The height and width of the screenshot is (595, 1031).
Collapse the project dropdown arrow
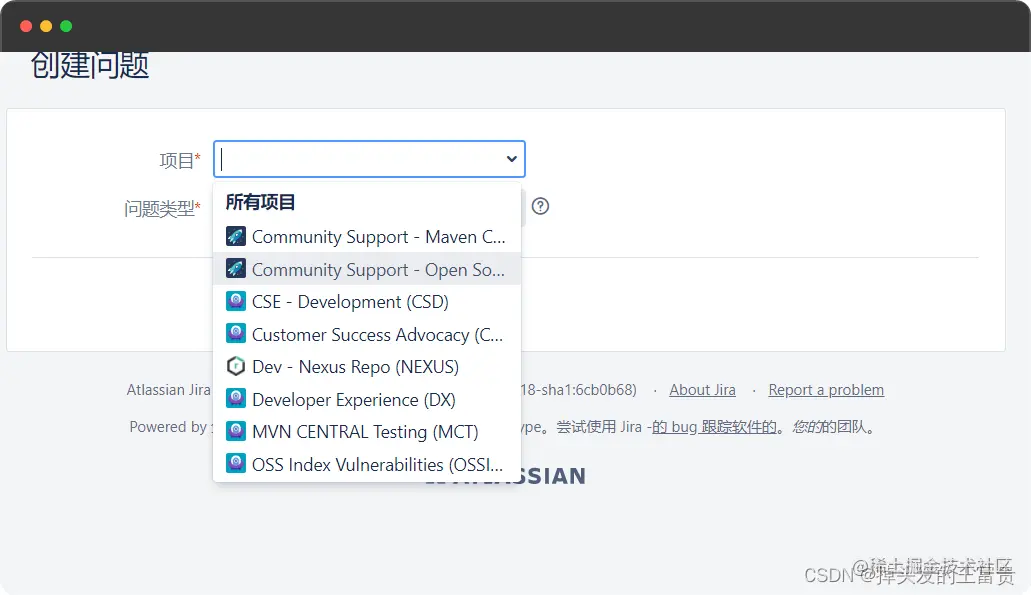pos(512,159)
